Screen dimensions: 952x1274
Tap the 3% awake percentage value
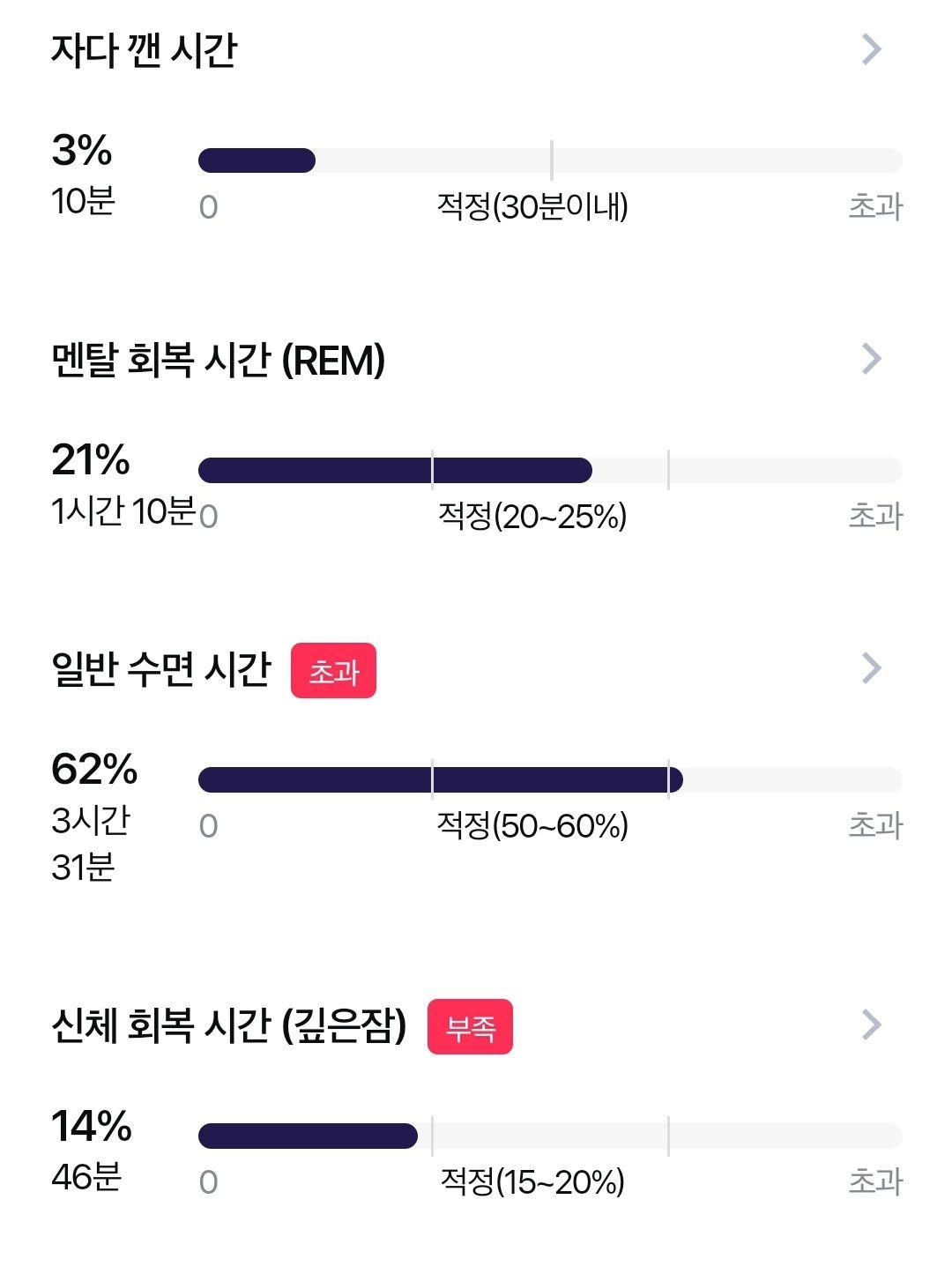82,150
